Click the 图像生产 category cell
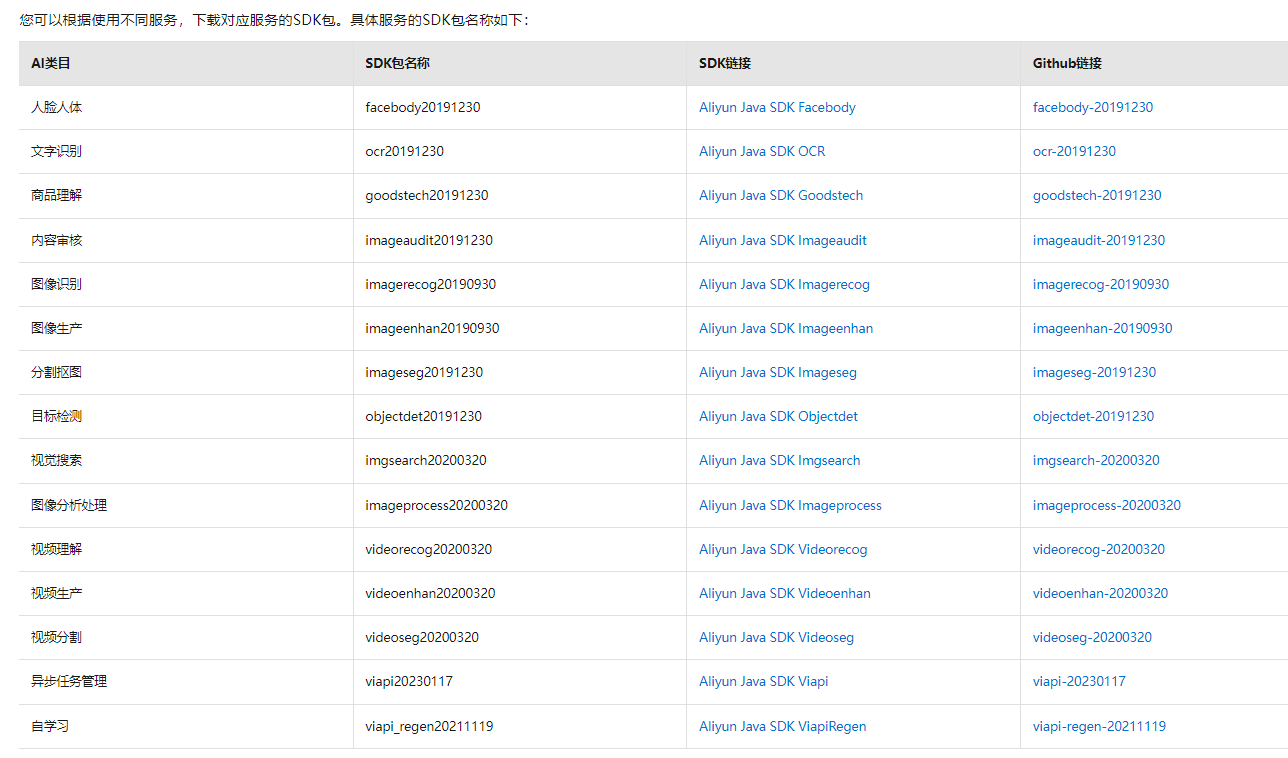 tap(186, 328)
